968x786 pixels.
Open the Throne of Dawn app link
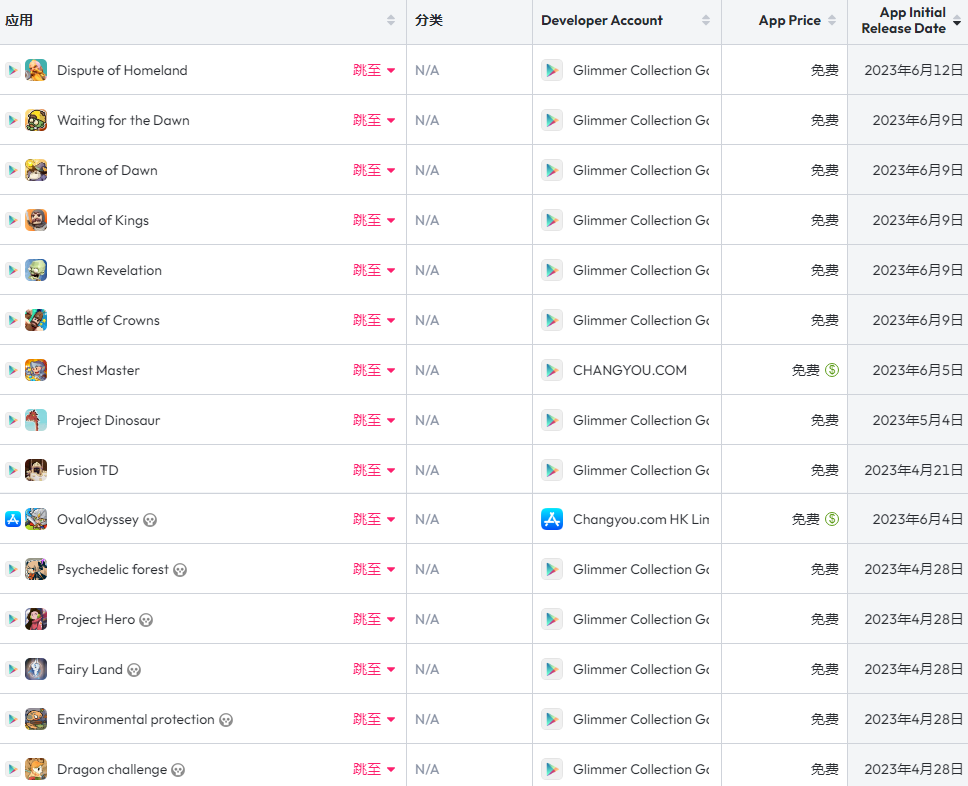point(107,170)
